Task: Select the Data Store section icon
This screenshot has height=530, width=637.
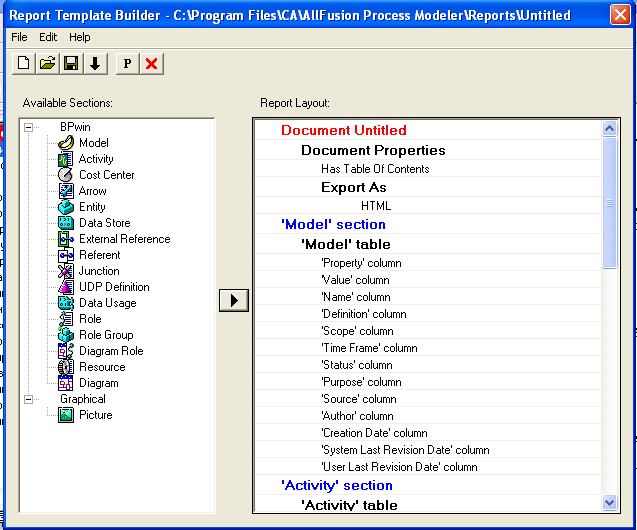Action: click(66, 223)
